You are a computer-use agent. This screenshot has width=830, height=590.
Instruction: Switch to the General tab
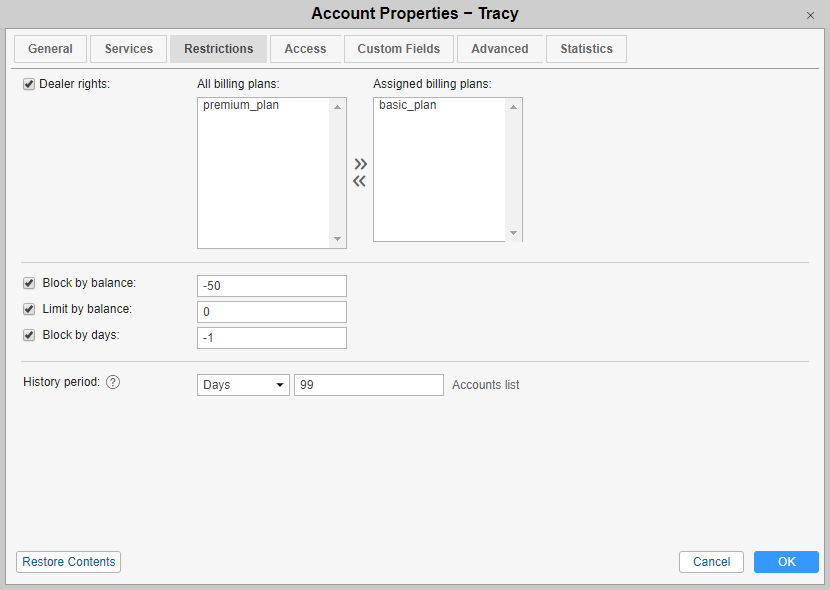tap(50, 49)
